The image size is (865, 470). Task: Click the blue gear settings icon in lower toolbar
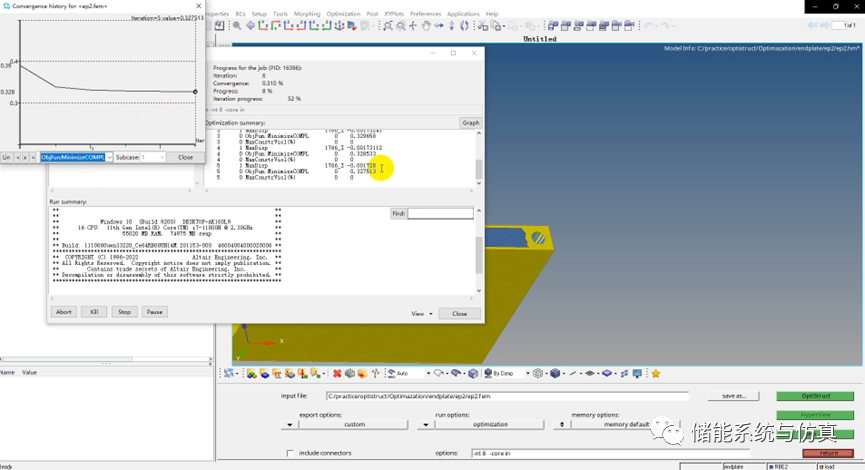click(x=228, y=373)
